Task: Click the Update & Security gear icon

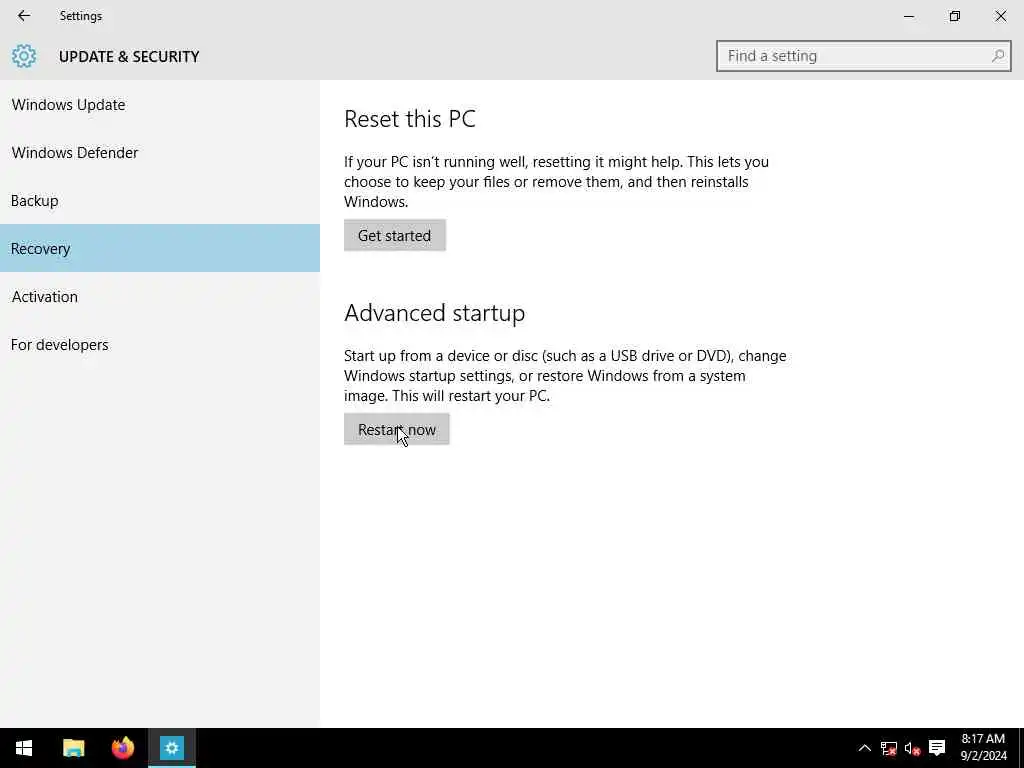Action: coord(24,56)
